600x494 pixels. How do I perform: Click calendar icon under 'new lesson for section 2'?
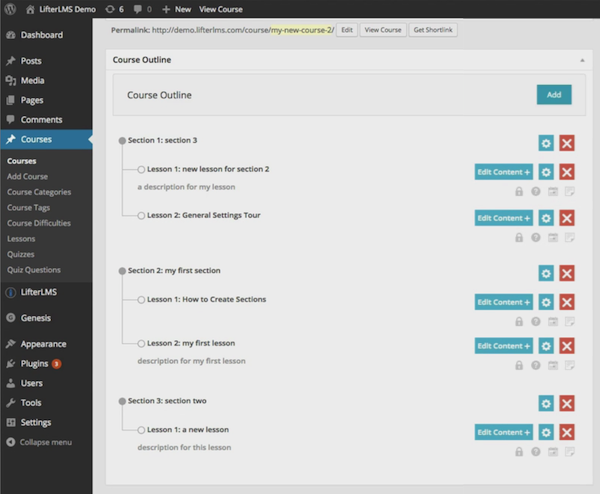tap(553, 191)
